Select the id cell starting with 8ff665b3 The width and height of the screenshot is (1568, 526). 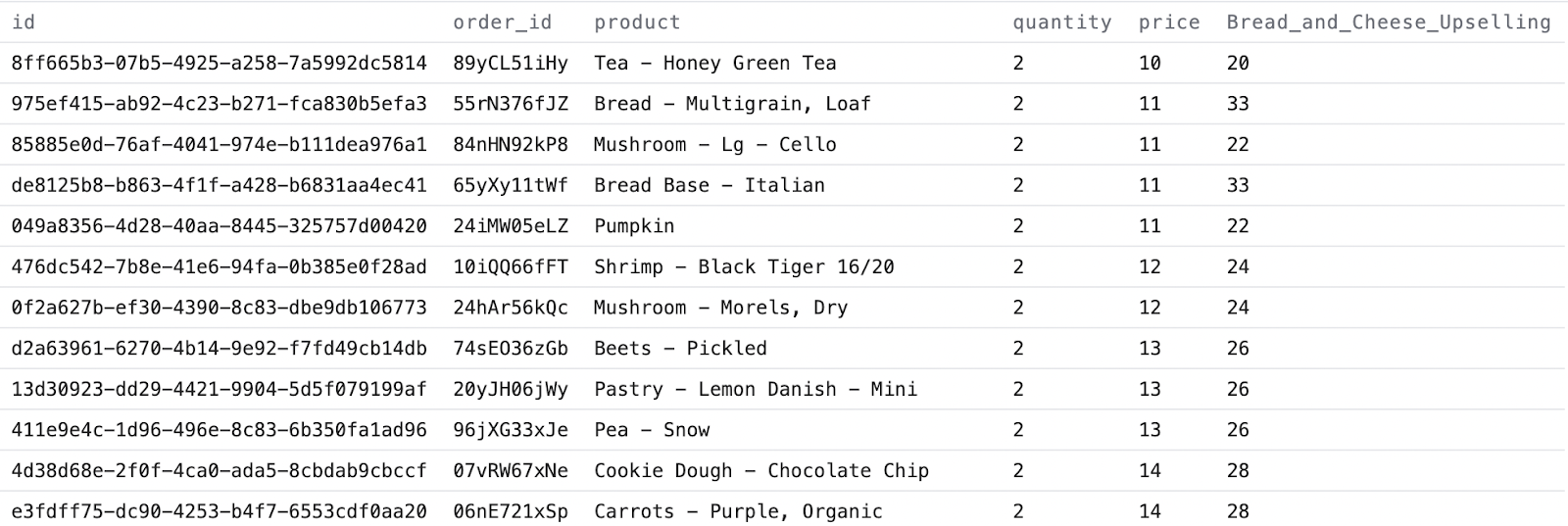tap(219, 63)
